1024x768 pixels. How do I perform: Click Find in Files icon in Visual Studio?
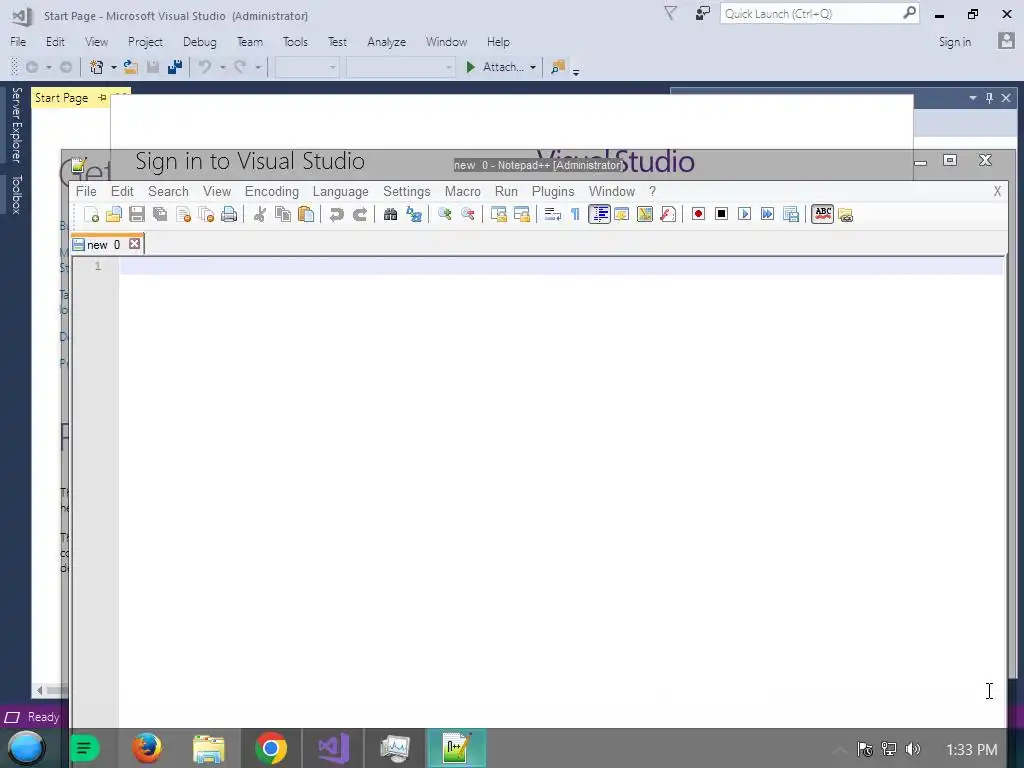pos(558,67)
